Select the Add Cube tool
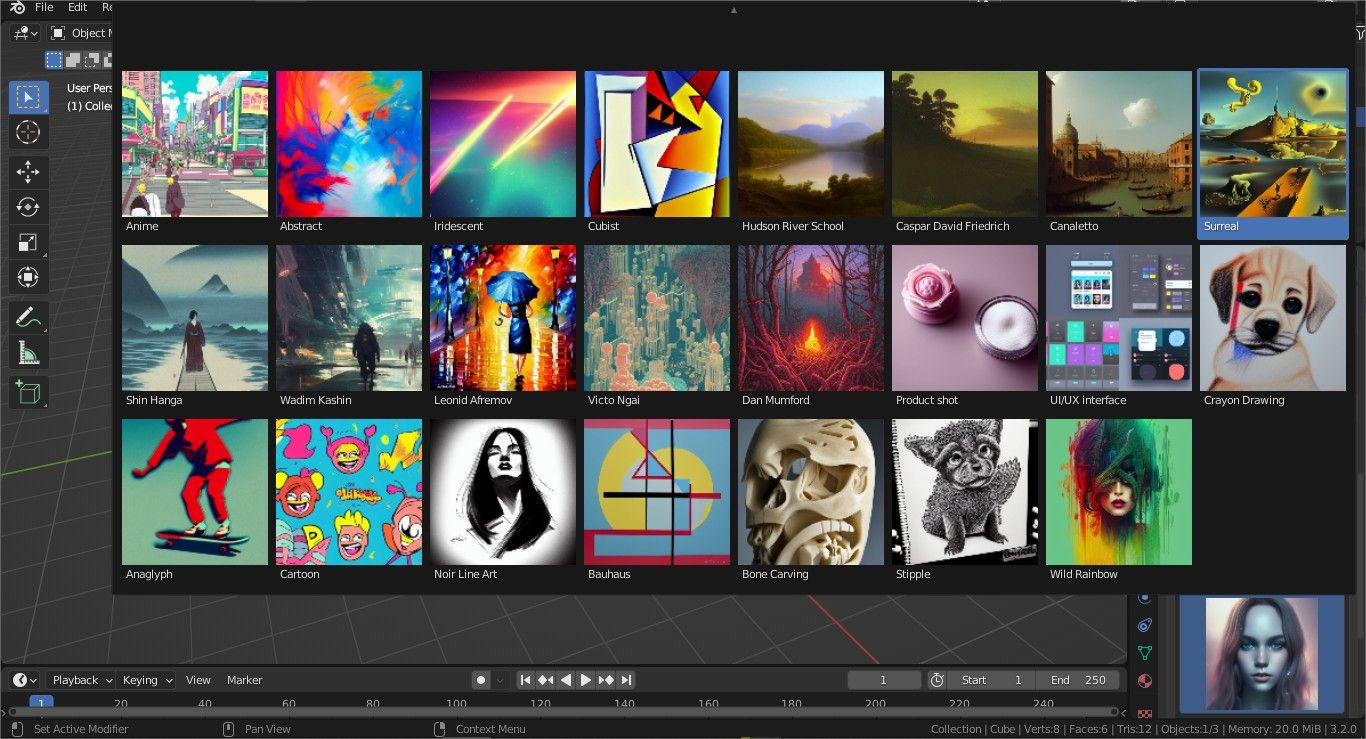The width and height of the screenshot is (1366, 739). click(x=28, y=392)
